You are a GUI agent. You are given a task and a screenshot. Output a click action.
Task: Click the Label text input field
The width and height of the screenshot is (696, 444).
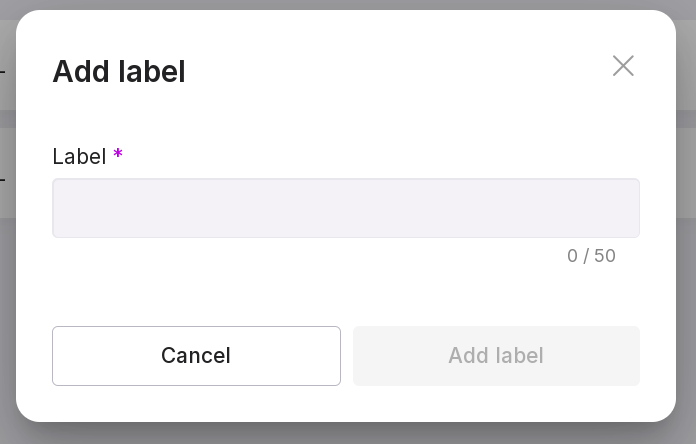point(345,208)
